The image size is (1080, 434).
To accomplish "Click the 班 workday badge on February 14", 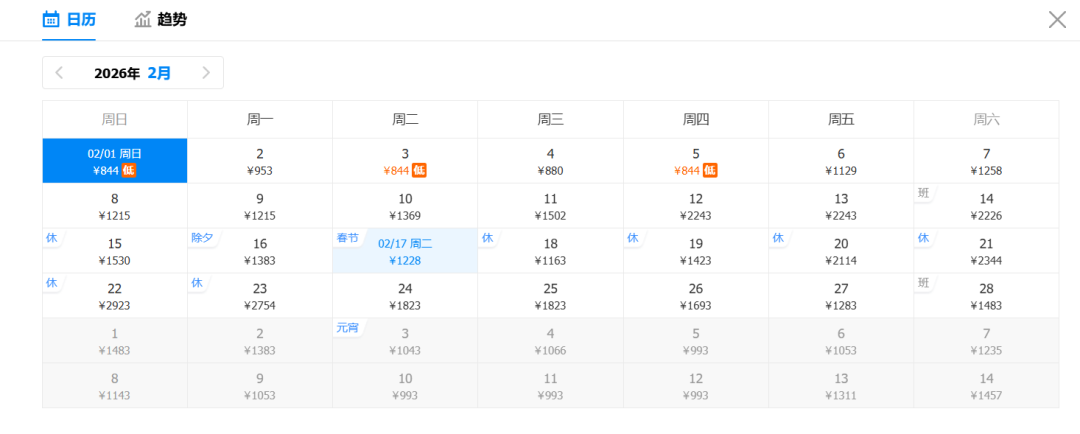I will coord(923,192).
